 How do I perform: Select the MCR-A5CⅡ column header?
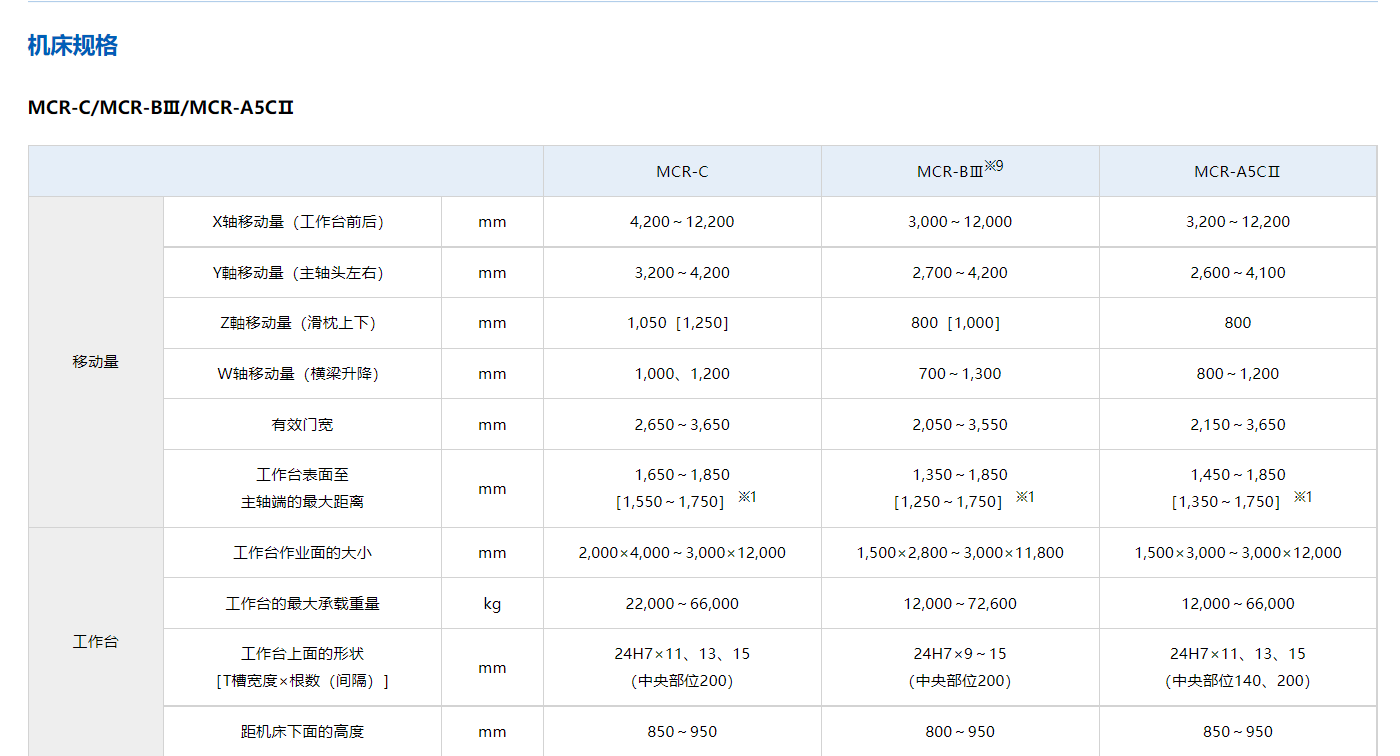click(x=1237, y=171)
